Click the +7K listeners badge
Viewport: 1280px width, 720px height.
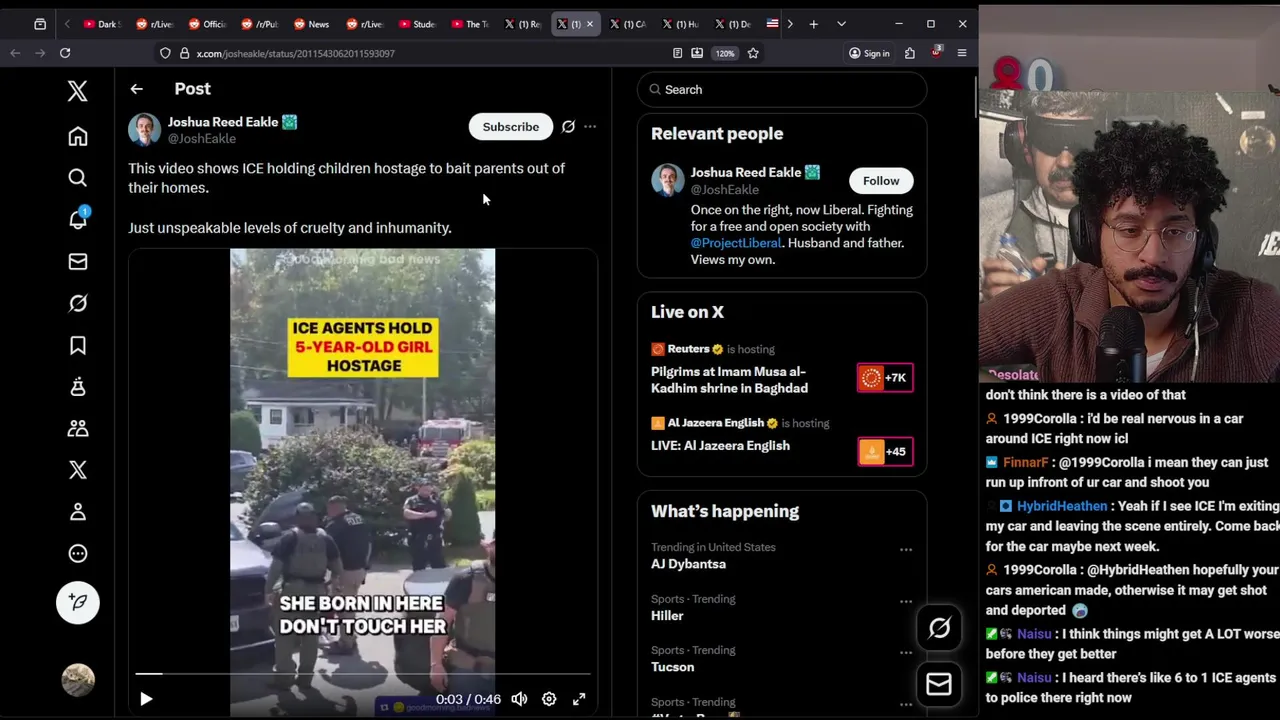click(x=885, y=378)
